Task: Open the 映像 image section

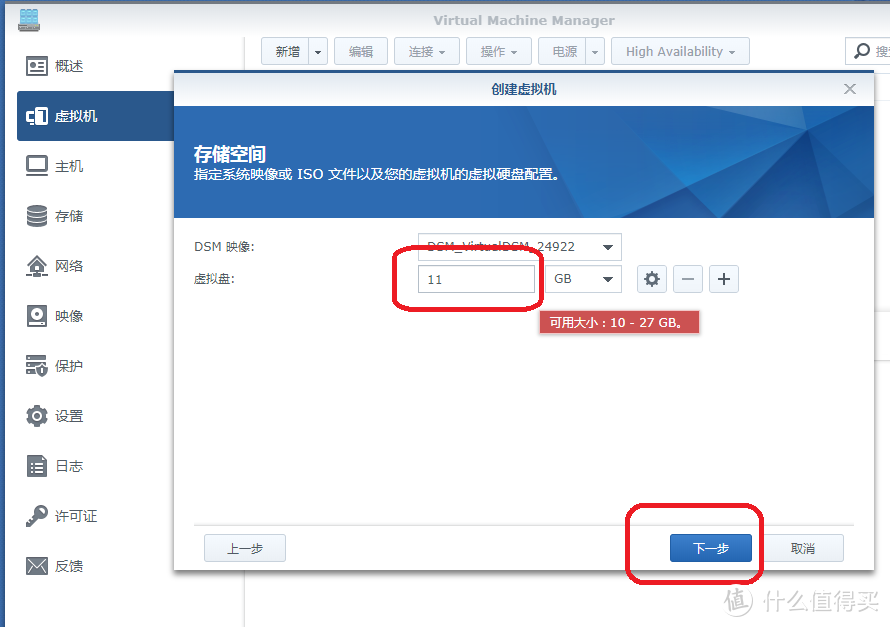Action: tap(54, 316)
